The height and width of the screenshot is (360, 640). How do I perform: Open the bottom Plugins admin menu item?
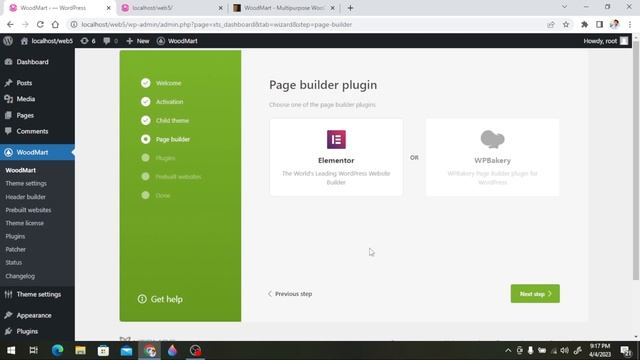(37, 331)
